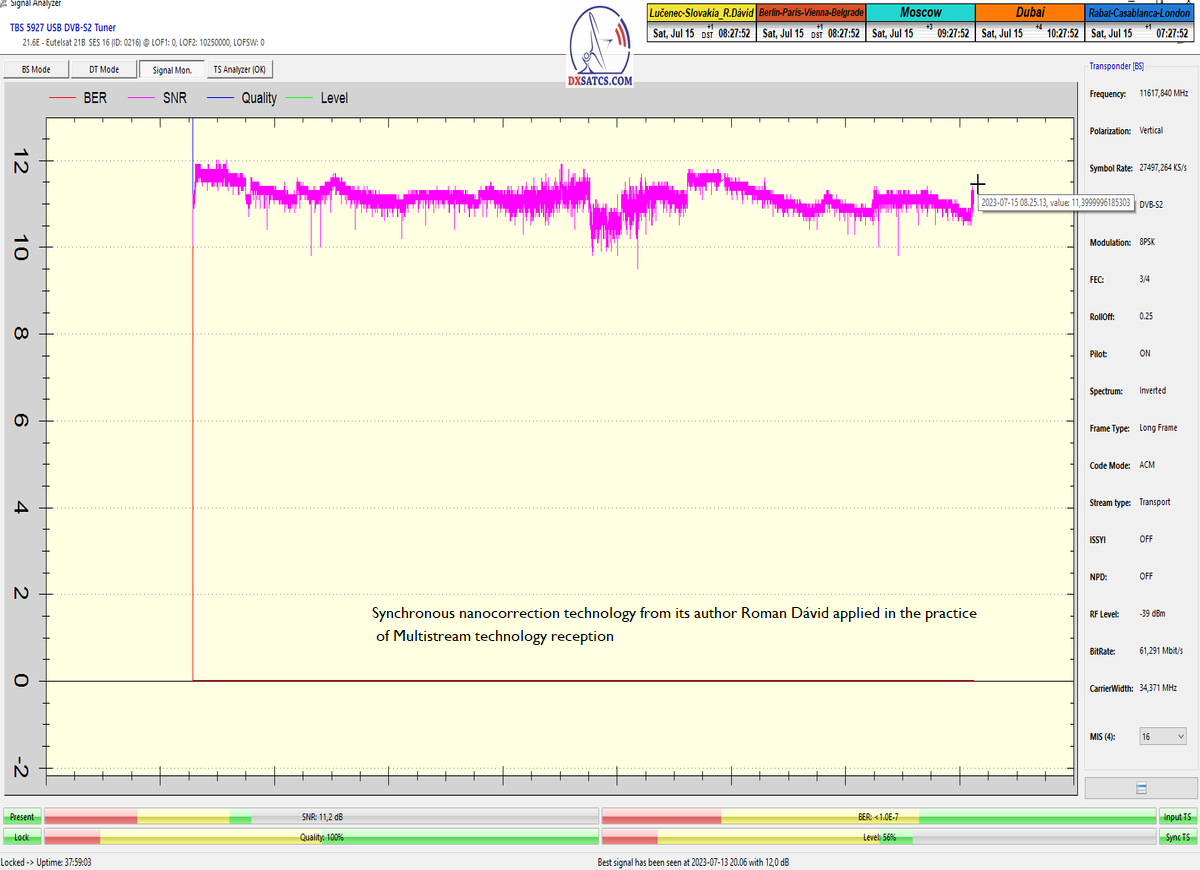Click the crosshair cursor marker on graph

978,183
